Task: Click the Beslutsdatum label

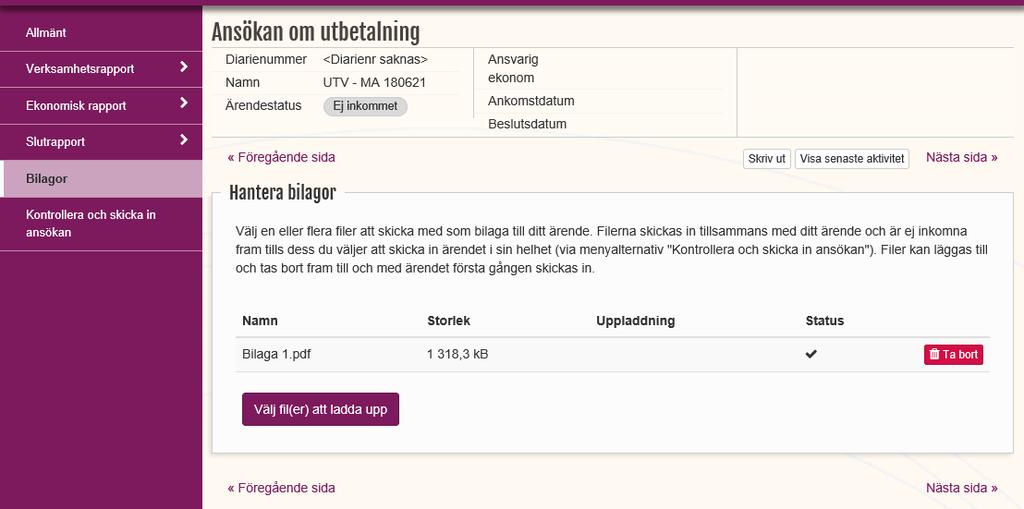Action: pyautogui.click(x=527, y=124)
